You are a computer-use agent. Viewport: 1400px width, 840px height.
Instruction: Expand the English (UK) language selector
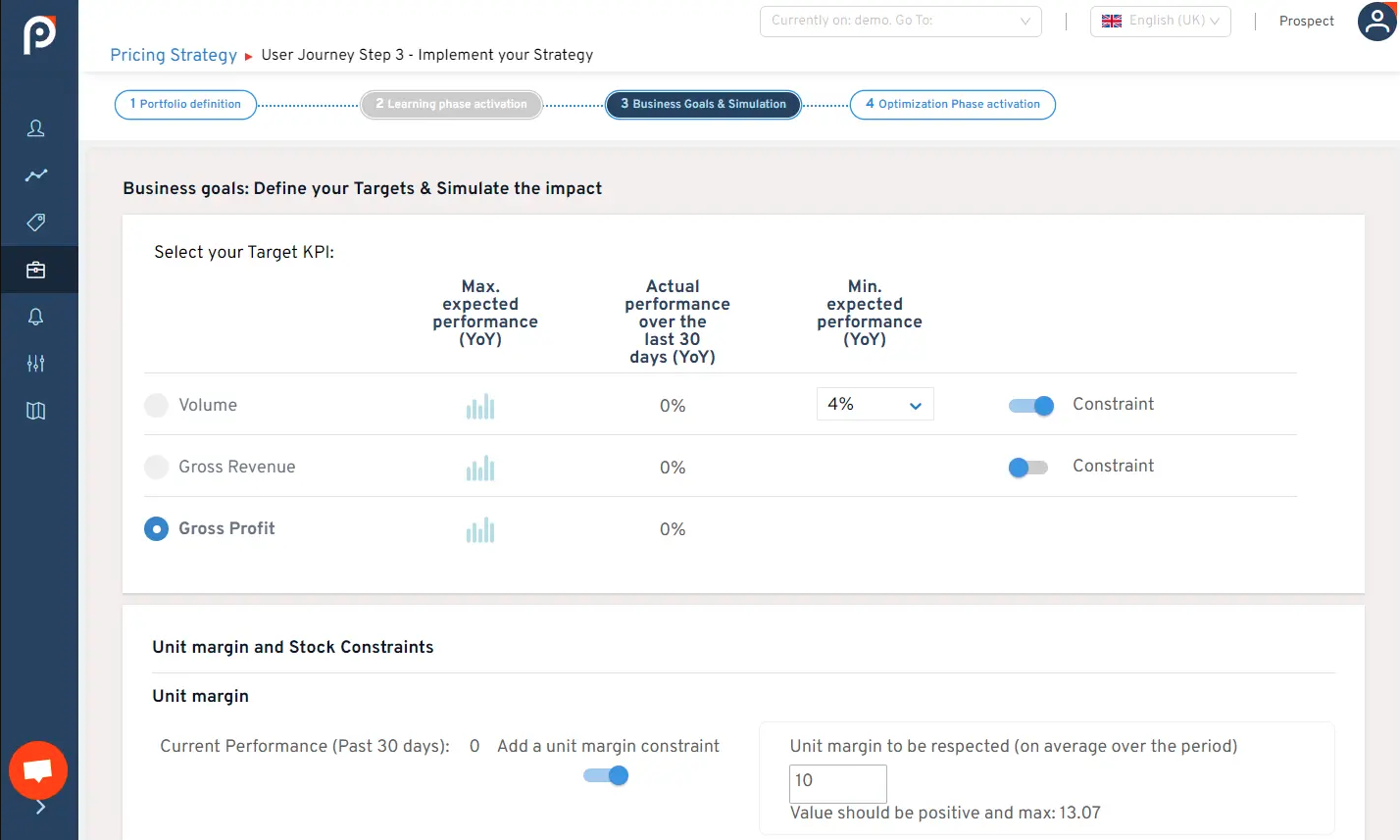pos(1160,21)
